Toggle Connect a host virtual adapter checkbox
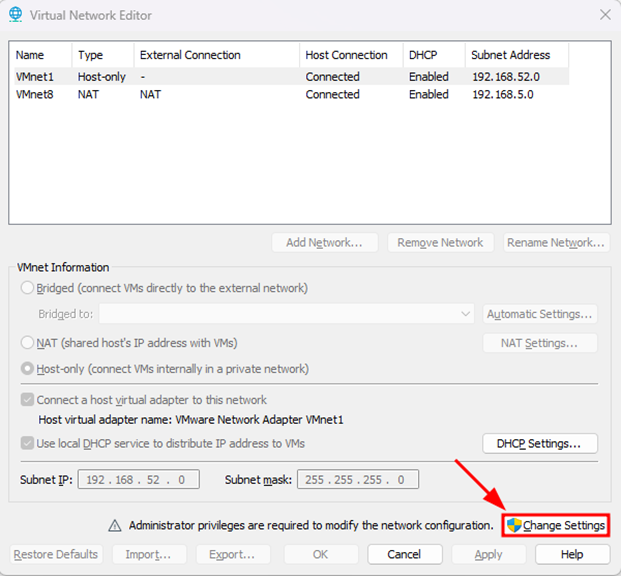 pos(27,400)
